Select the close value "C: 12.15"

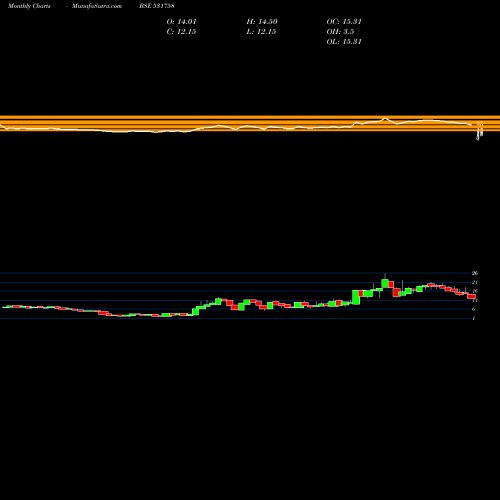181,31
